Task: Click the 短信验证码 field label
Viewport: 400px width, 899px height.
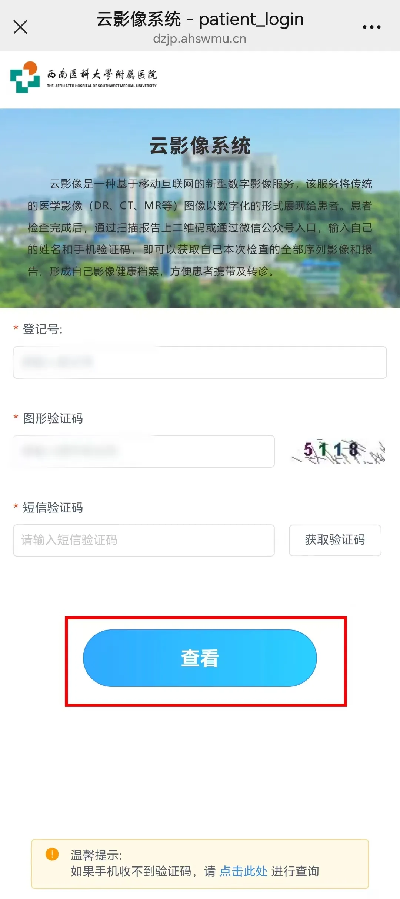Action: (52, 507)
